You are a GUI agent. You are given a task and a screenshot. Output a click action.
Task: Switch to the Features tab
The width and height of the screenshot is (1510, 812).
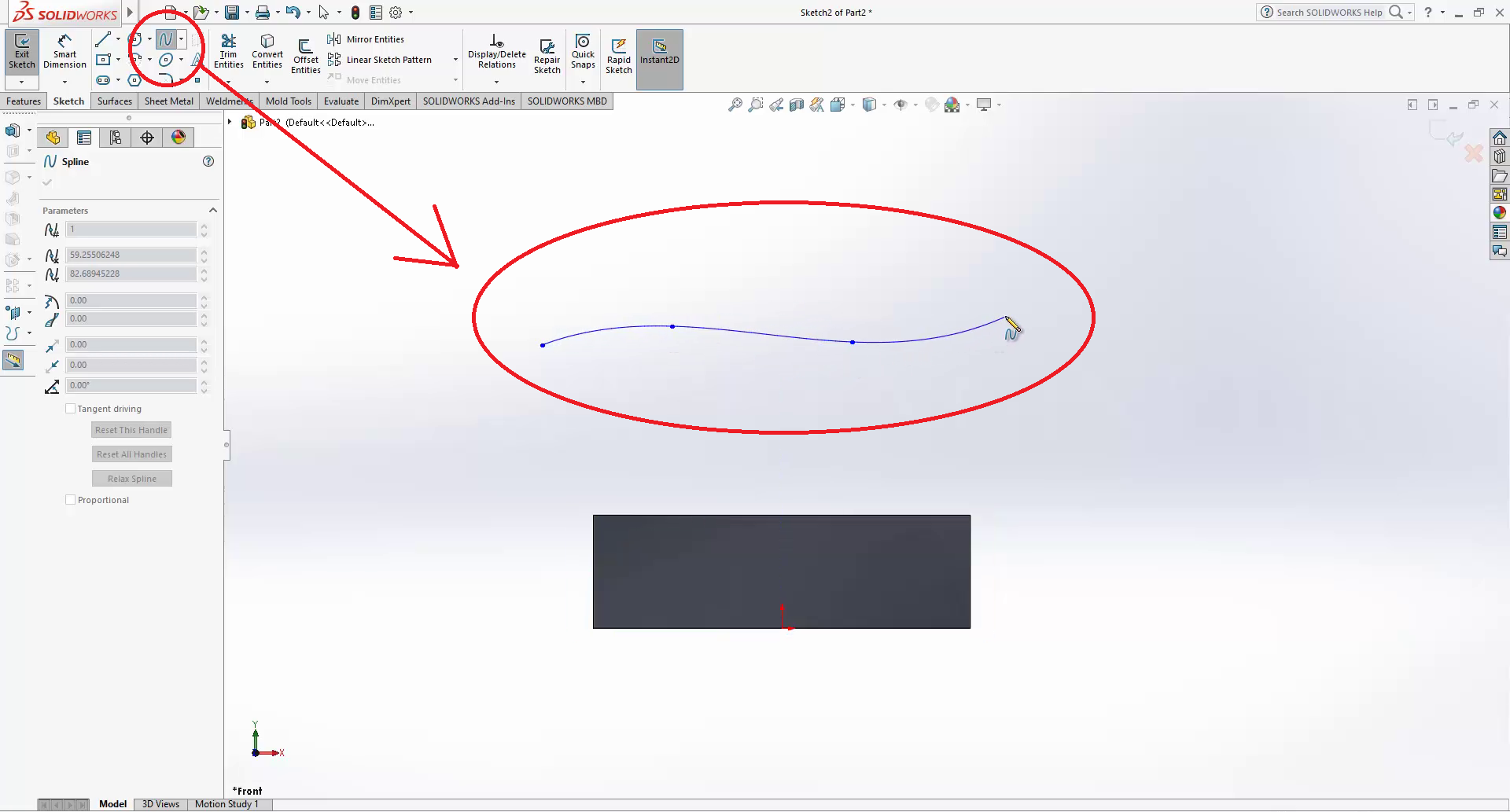tap(24, 101)
